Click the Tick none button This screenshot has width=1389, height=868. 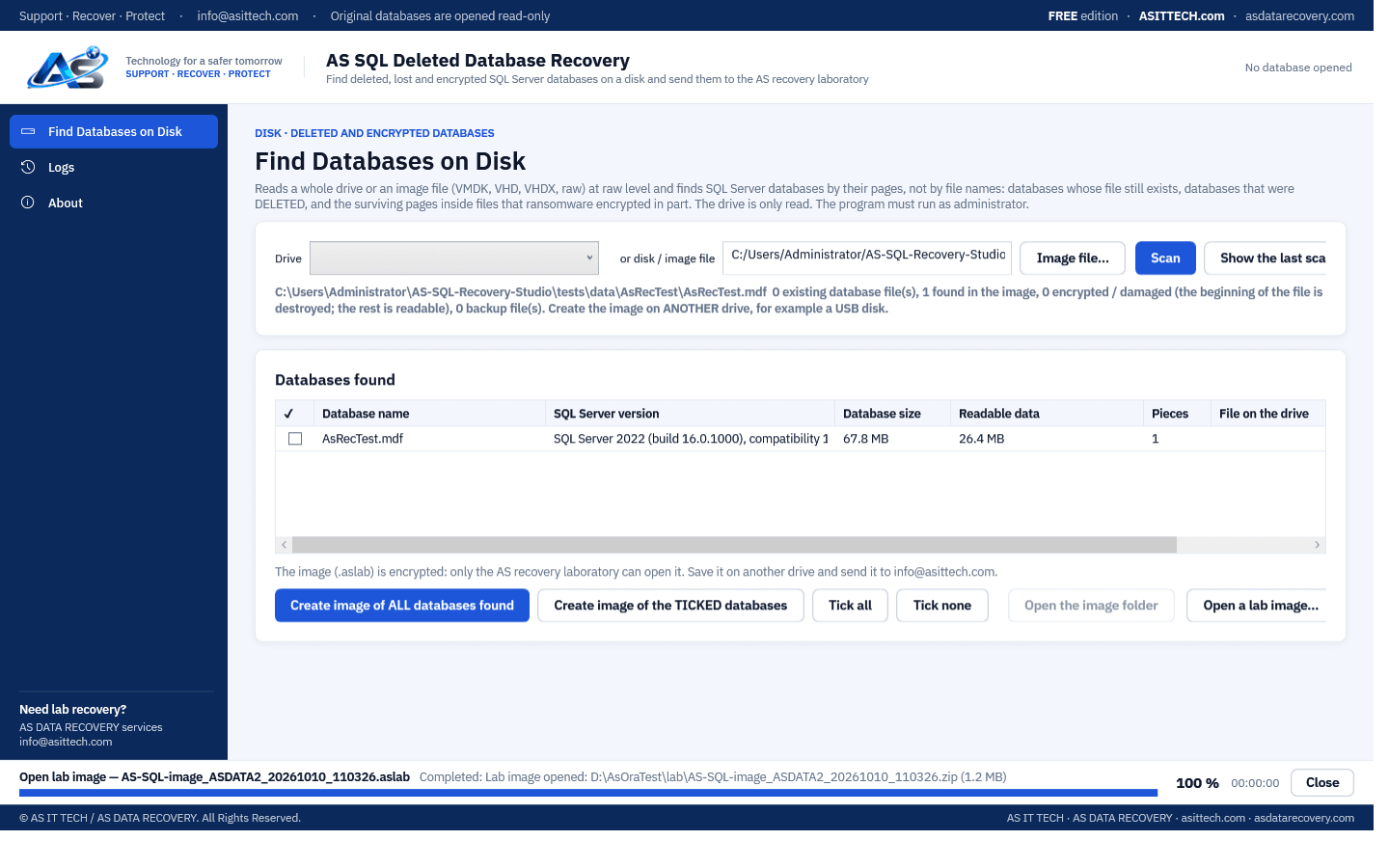point(942,606)
